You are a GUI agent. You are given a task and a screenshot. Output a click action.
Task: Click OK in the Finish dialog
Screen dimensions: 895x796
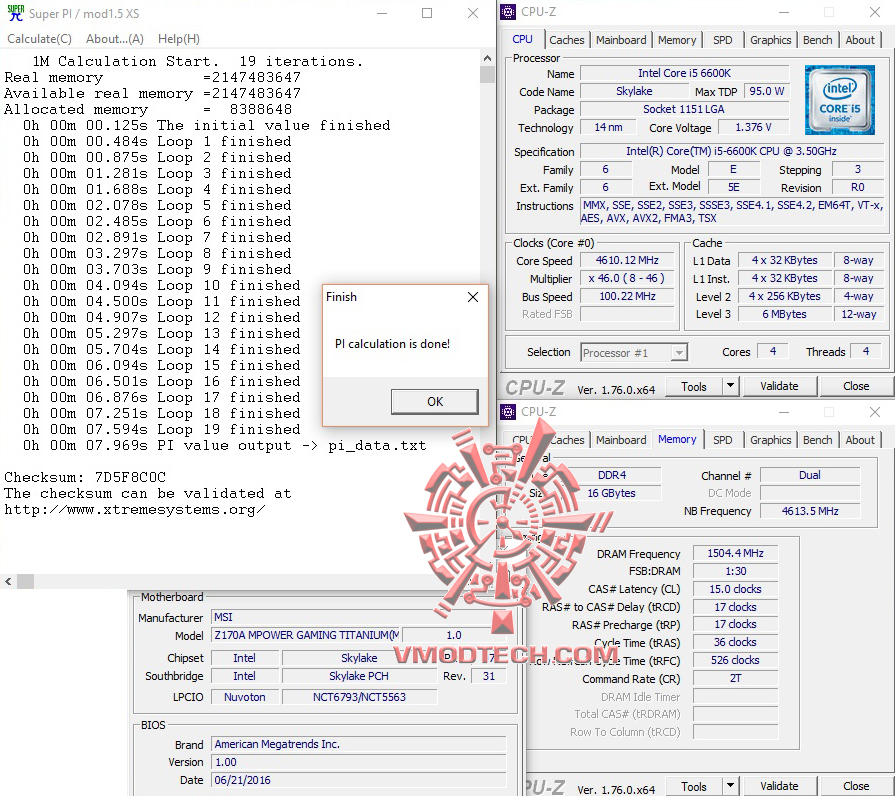coord(434,401)
